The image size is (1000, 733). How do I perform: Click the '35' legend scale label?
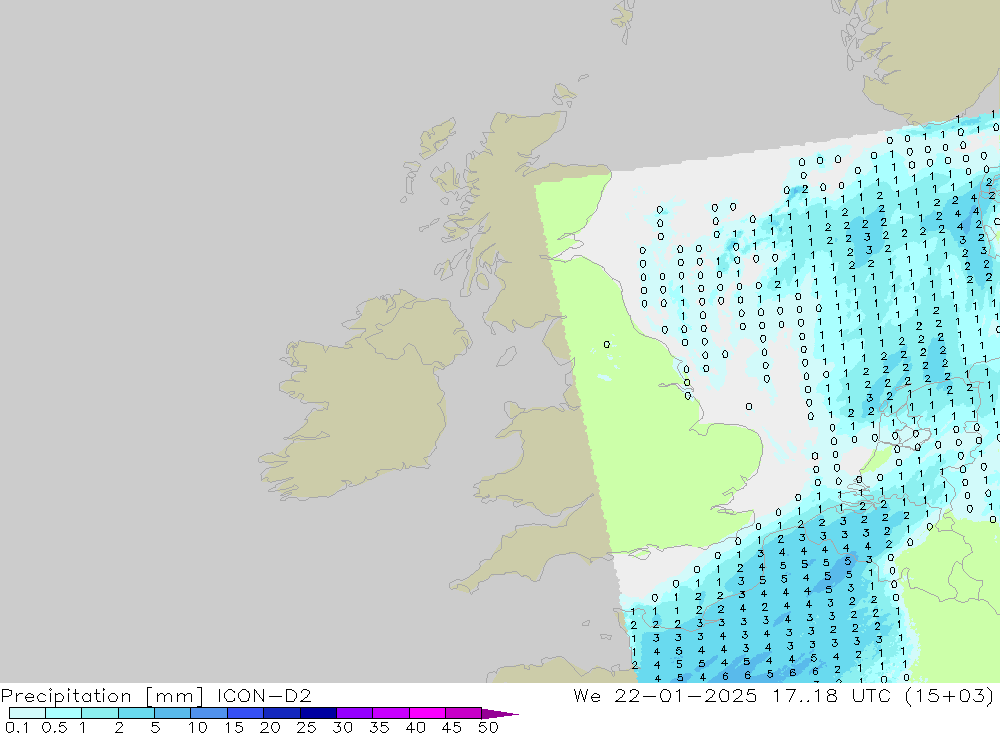(379, 727)
